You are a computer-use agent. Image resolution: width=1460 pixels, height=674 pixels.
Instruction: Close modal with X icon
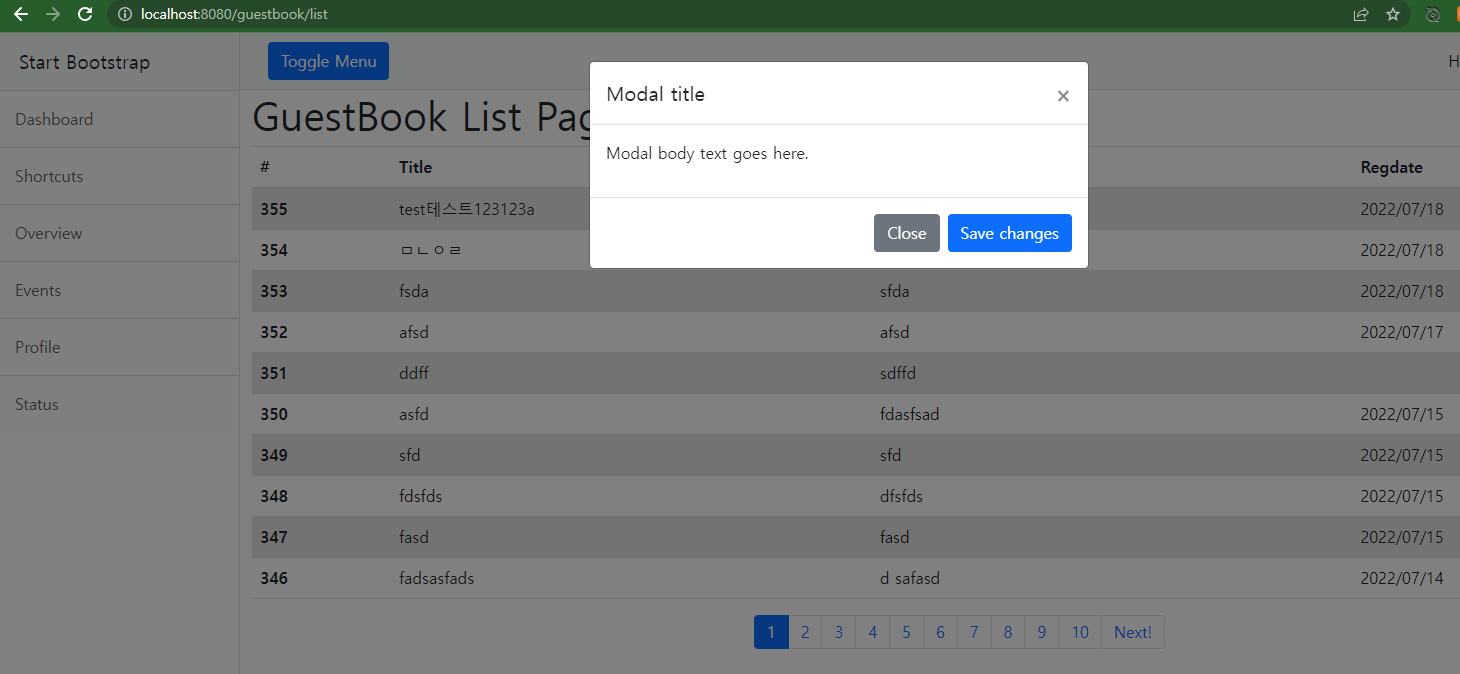click(x=1063, y=96)
